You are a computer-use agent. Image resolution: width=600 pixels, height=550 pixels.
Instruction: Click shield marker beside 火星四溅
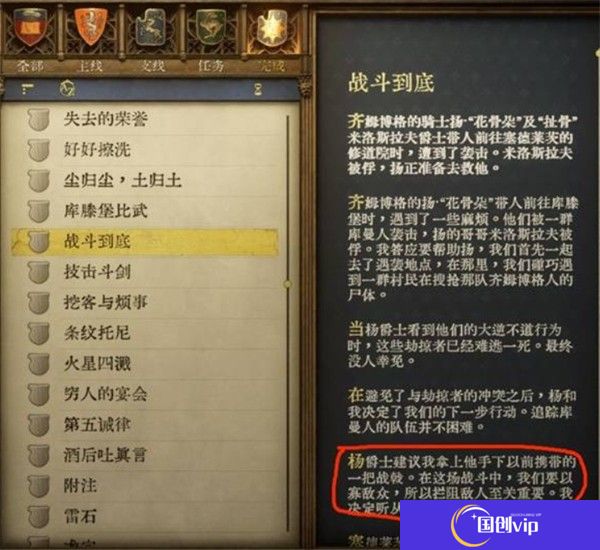(39, 364)
